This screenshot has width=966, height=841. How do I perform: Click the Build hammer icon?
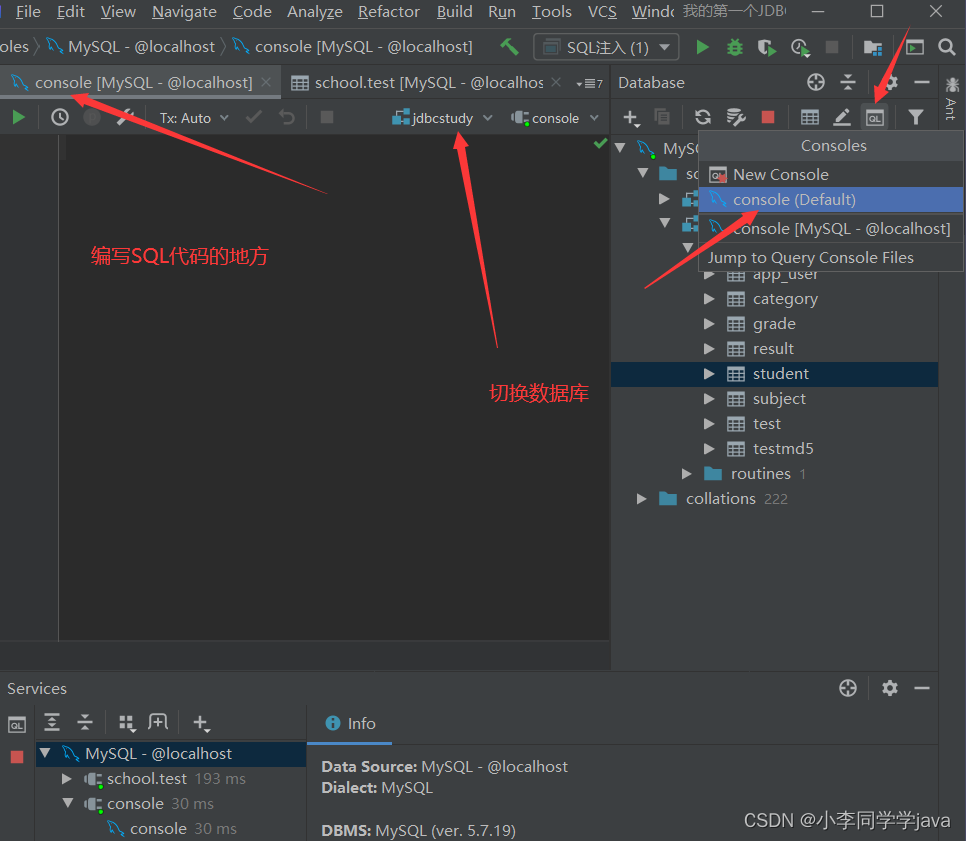click(509, 47)
